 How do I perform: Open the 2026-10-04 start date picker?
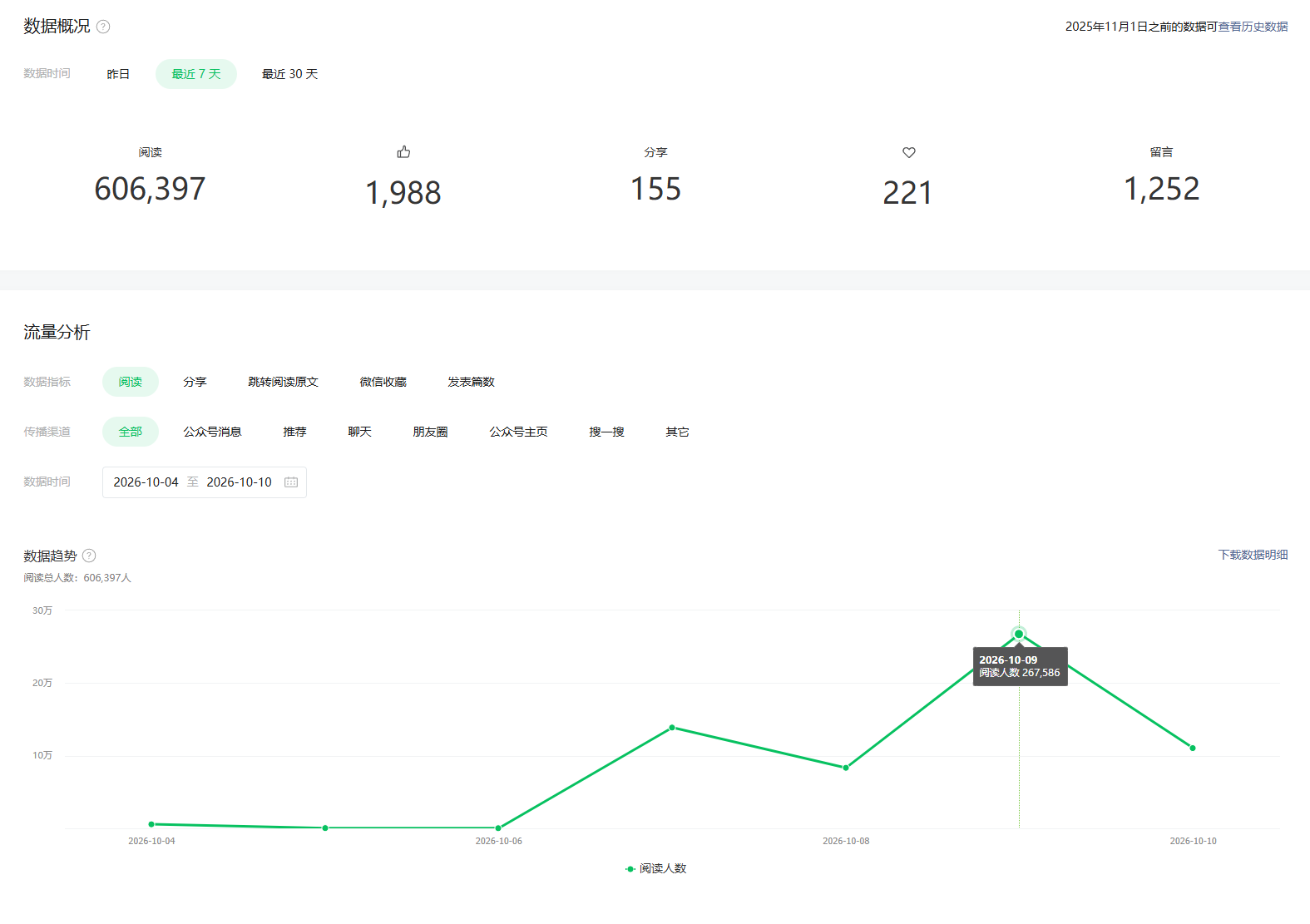(146, 482)
